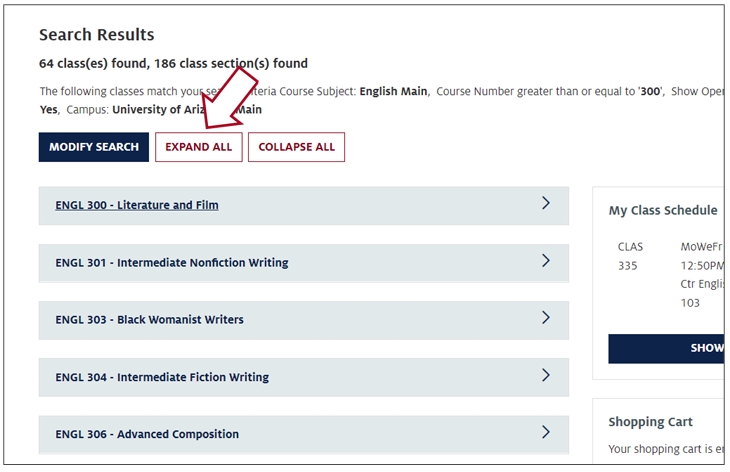Expand ENGL 301 row chevron arrow
Image resolution: width=730 pixels, height=472 pixels.
point(546,261)
